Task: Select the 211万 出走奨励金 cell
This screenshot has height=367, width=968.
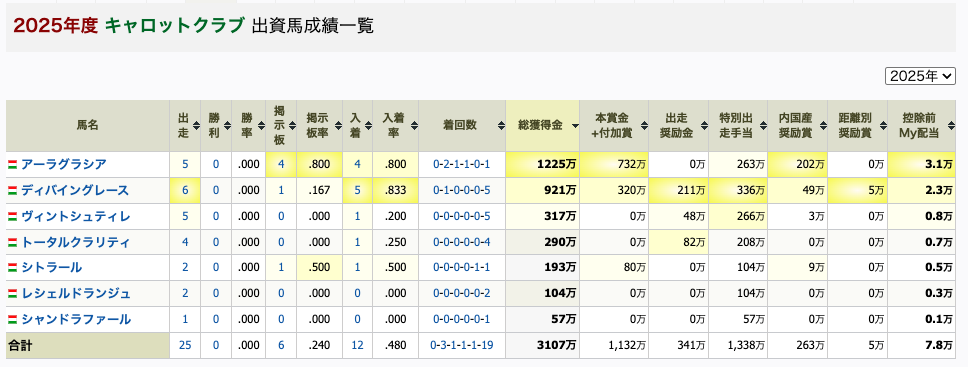Action: (x=679, y=190)
